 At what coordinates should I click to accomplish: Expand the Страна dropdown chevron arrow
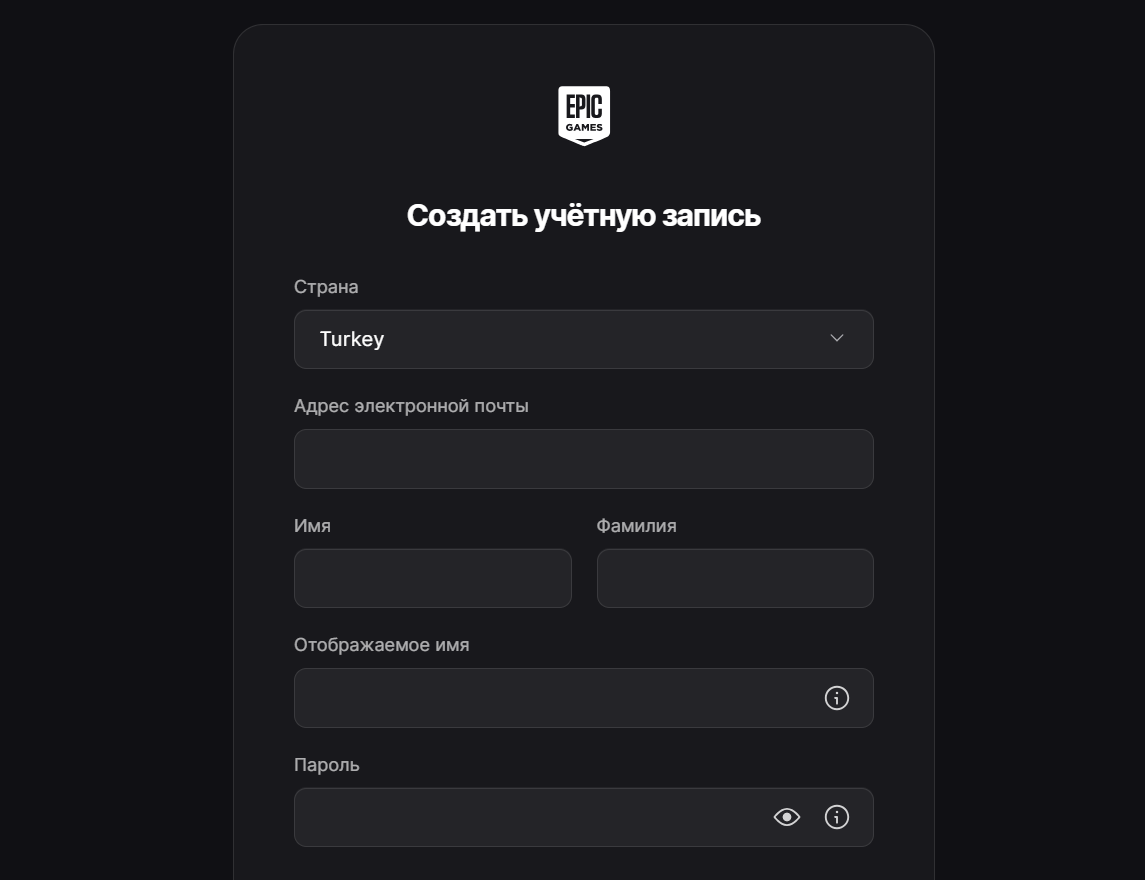(836, 337)
